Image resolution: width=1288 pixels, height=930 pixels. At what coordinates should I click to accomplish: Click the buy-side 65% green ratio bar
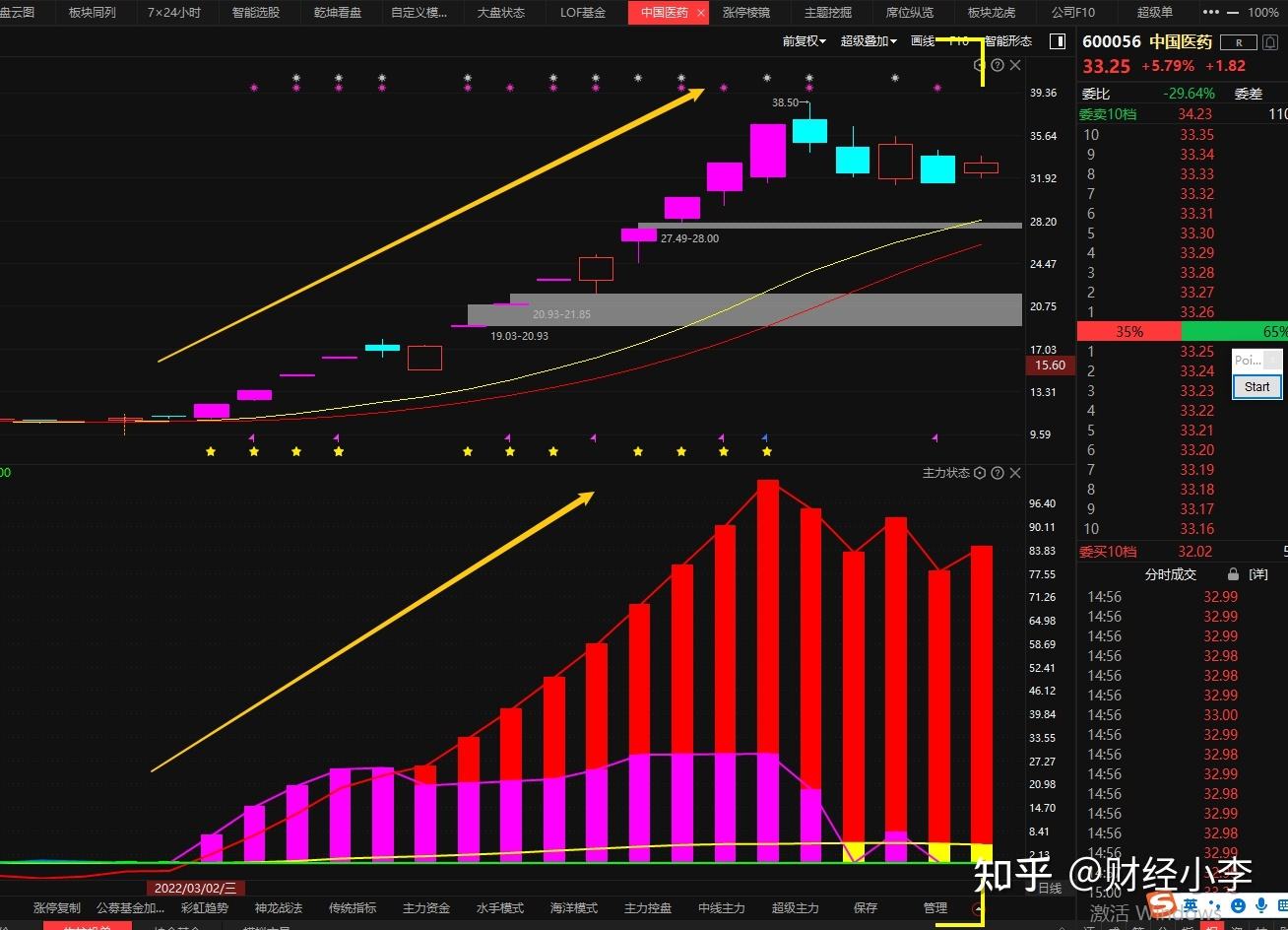(x=1234, y=332)
